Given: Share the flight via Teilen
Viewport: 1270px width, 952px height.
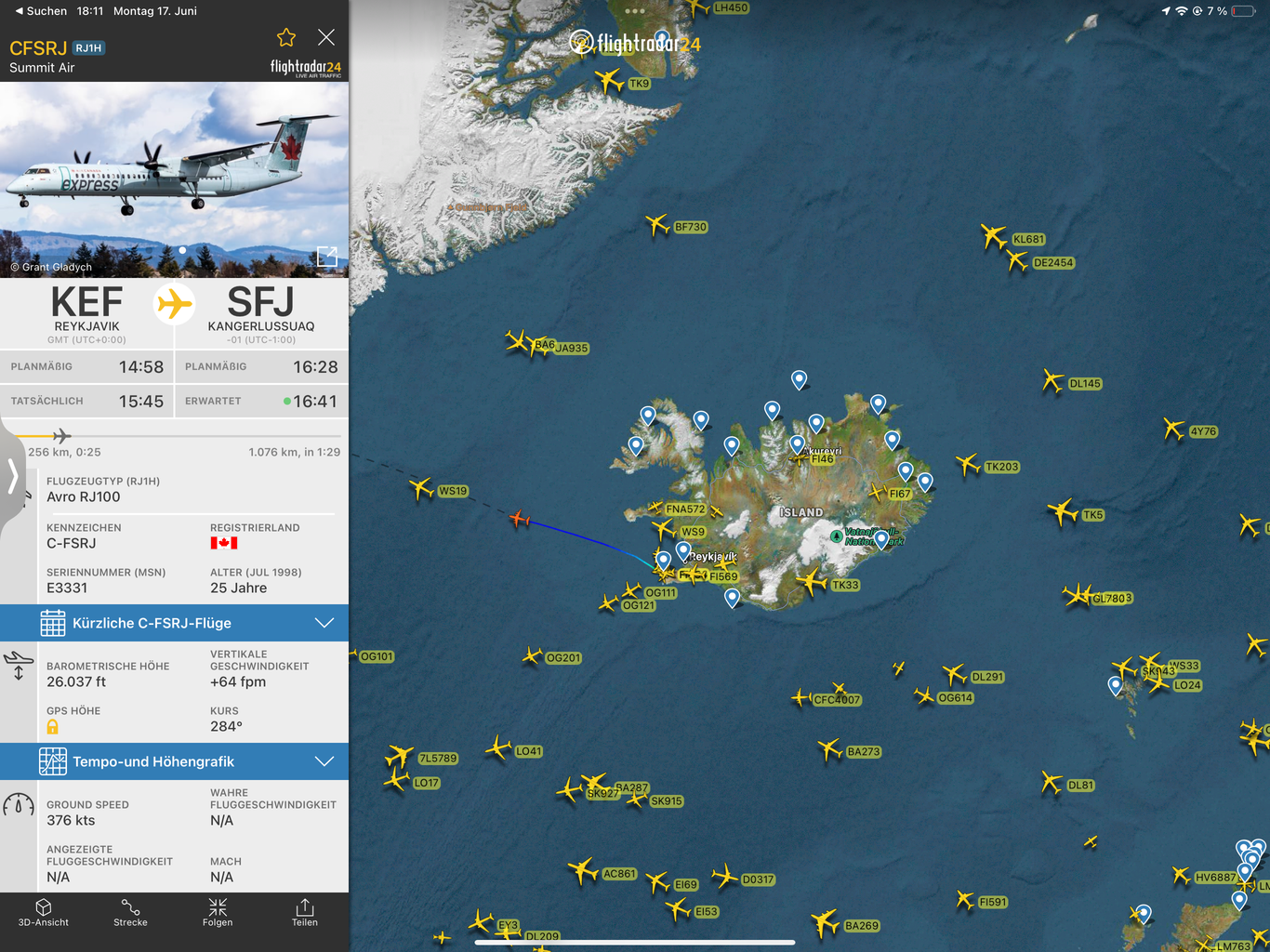Looking at the screenshot, I should point(305,913).
